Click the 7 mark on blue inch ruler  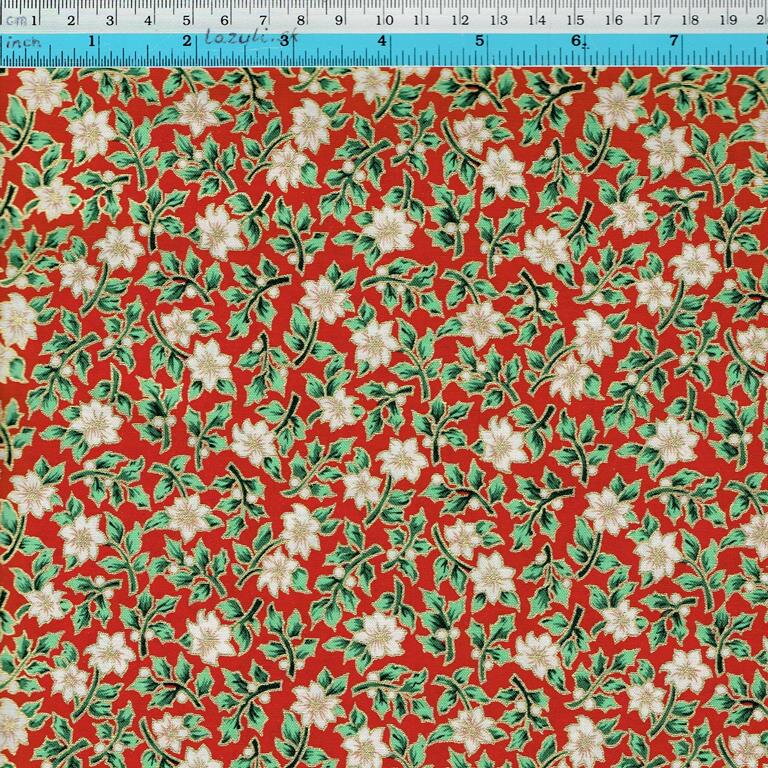[674, 40]
